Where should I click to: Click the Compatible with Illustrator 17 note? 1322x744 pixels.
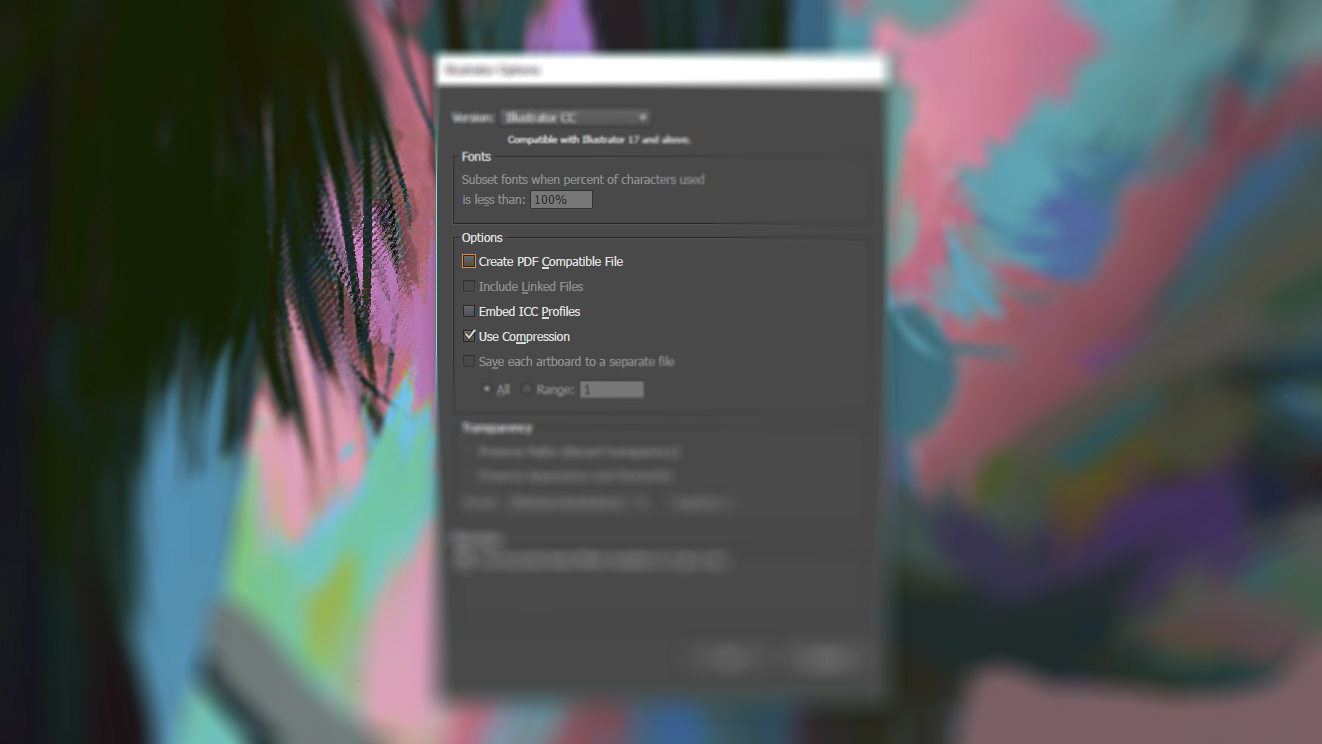pos(599,140)
